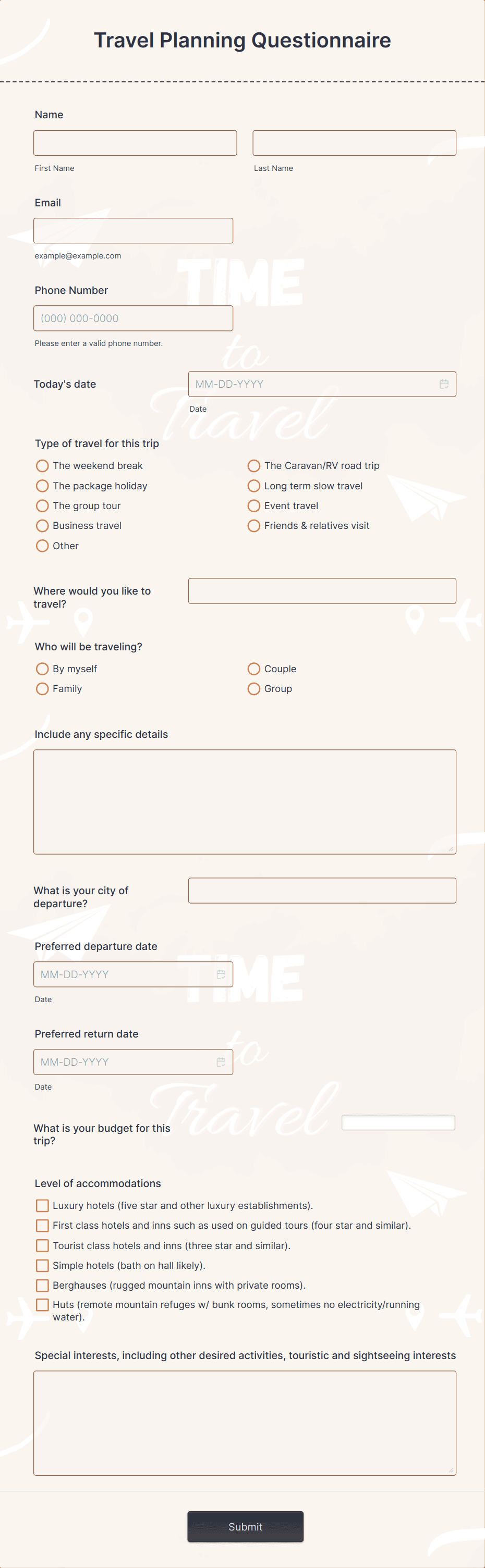Image resolution: width=485 pixels, height=1568 pixels.
Task: Open the calendar picker for preferred return date
Action: pos(222,1061)
